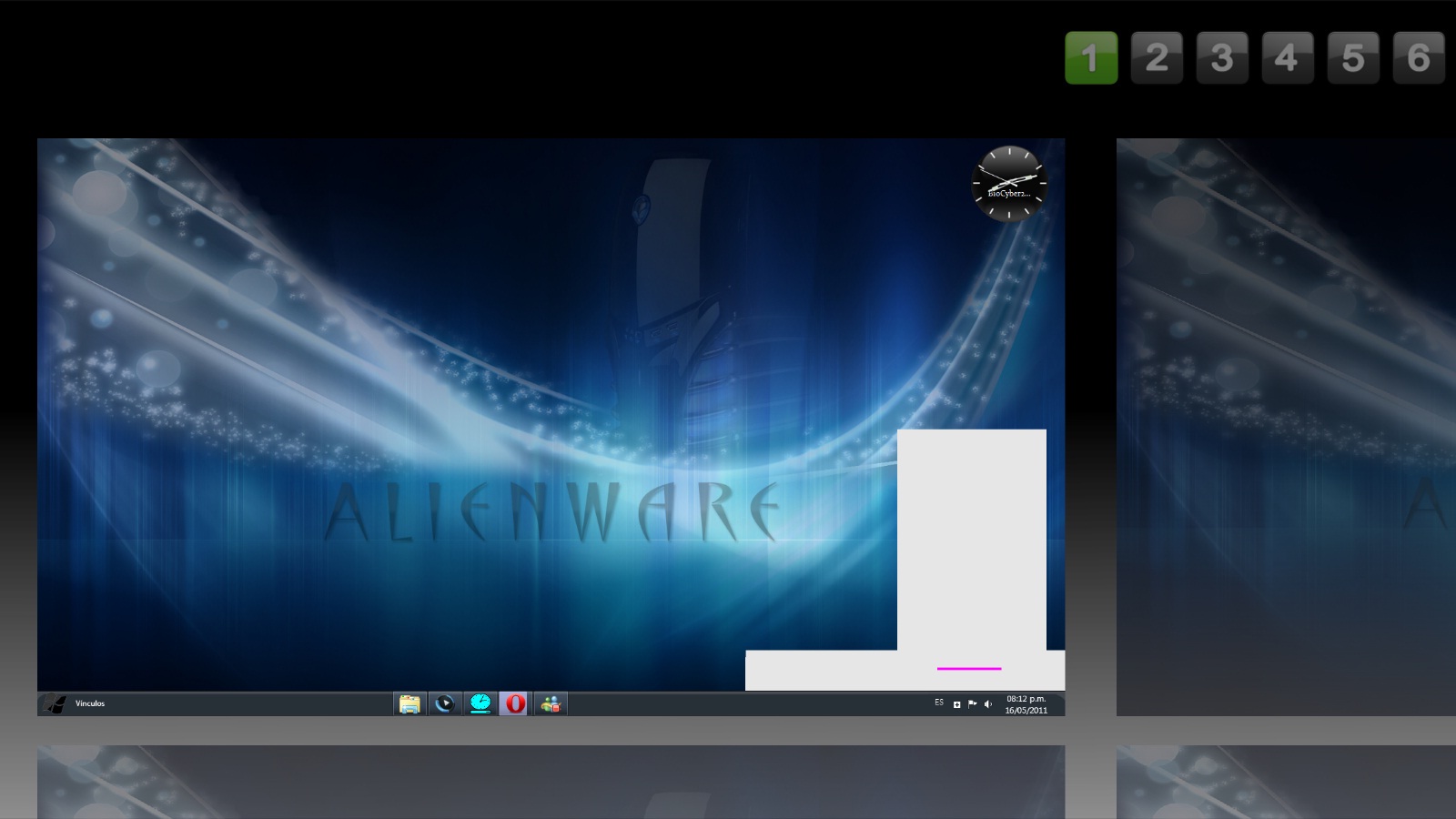Open the media player taskbar icon
This screenshot has width=1456, height=819.
click(x=444, y=703)
